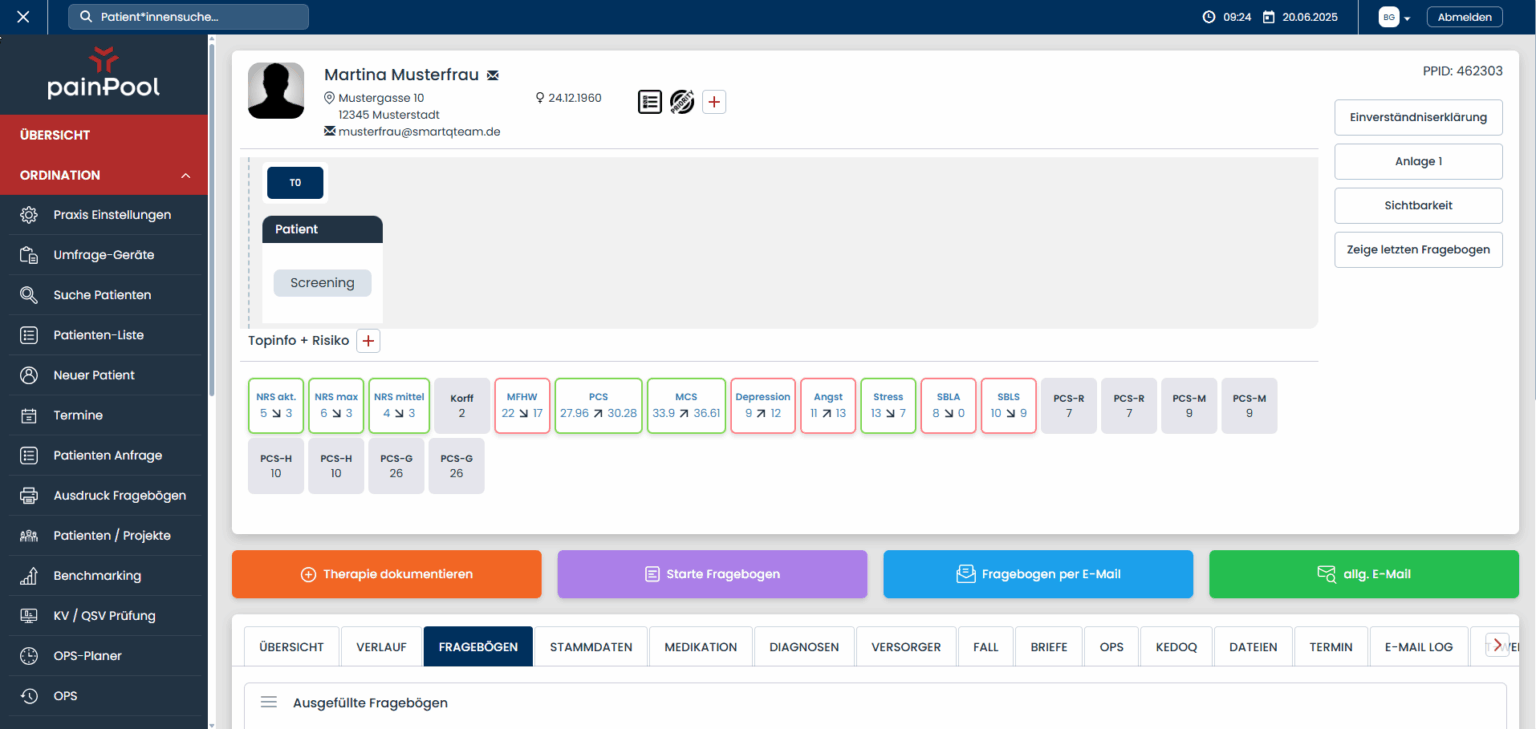Screen dimensions: 1536x729
Task: Reveal more tabs with the right chevron
Action: coord(1497,645)
